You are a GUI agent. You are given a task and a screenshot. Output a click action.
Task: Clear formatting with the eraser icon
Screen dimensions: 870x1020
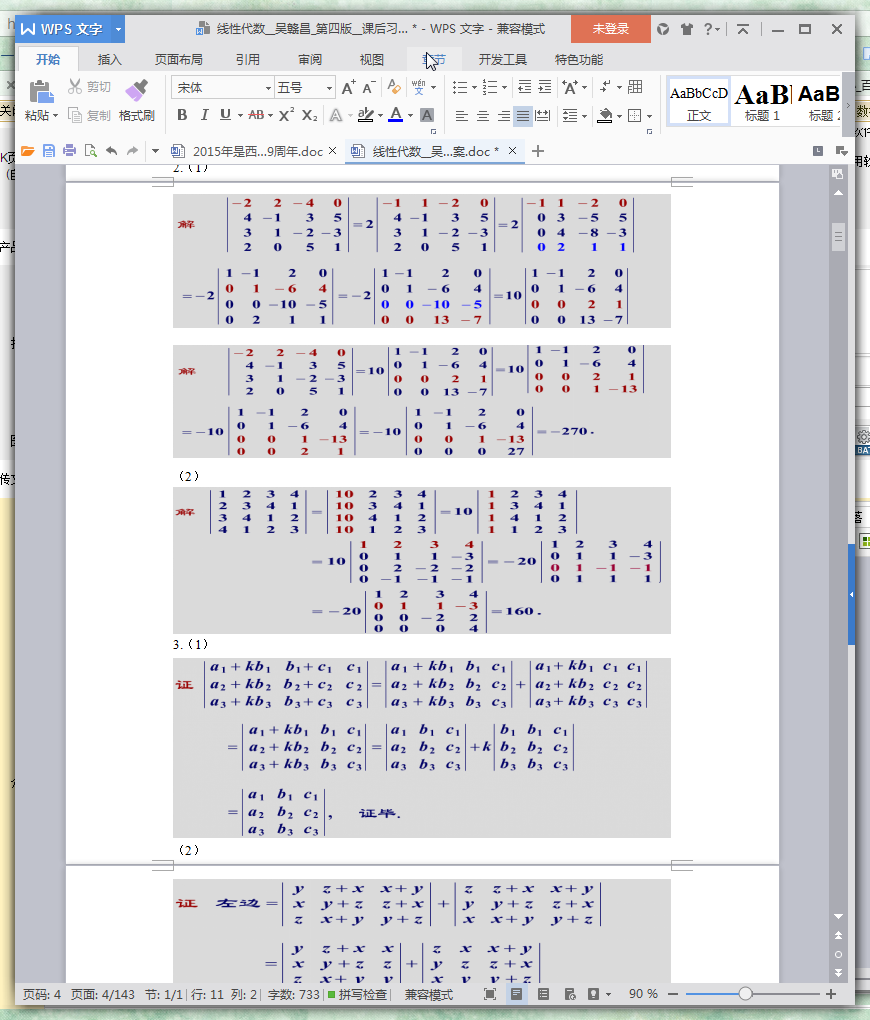(394, 87)
